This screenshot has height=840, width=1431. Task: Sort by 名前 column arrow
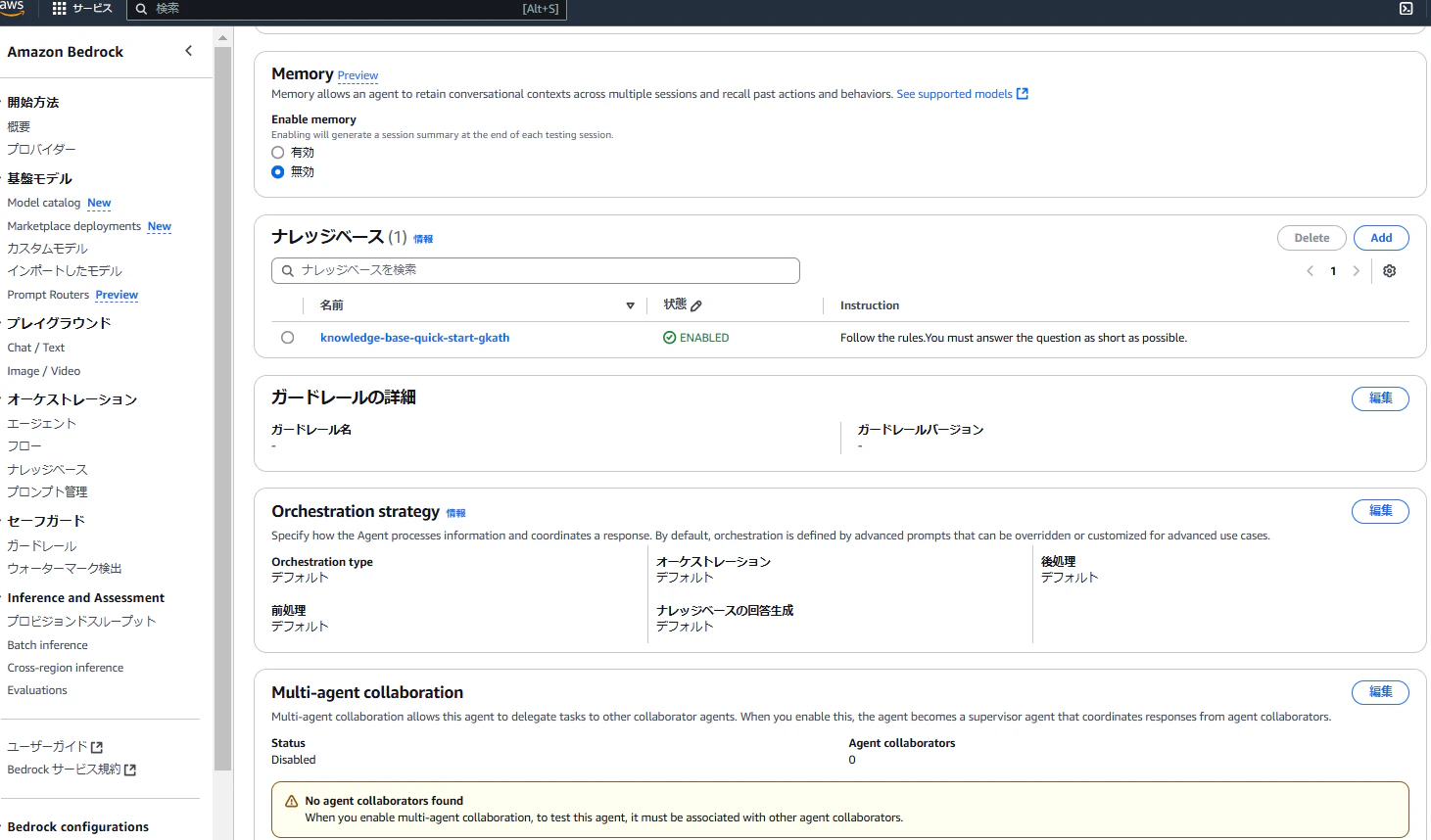click(x=630, y=305)
